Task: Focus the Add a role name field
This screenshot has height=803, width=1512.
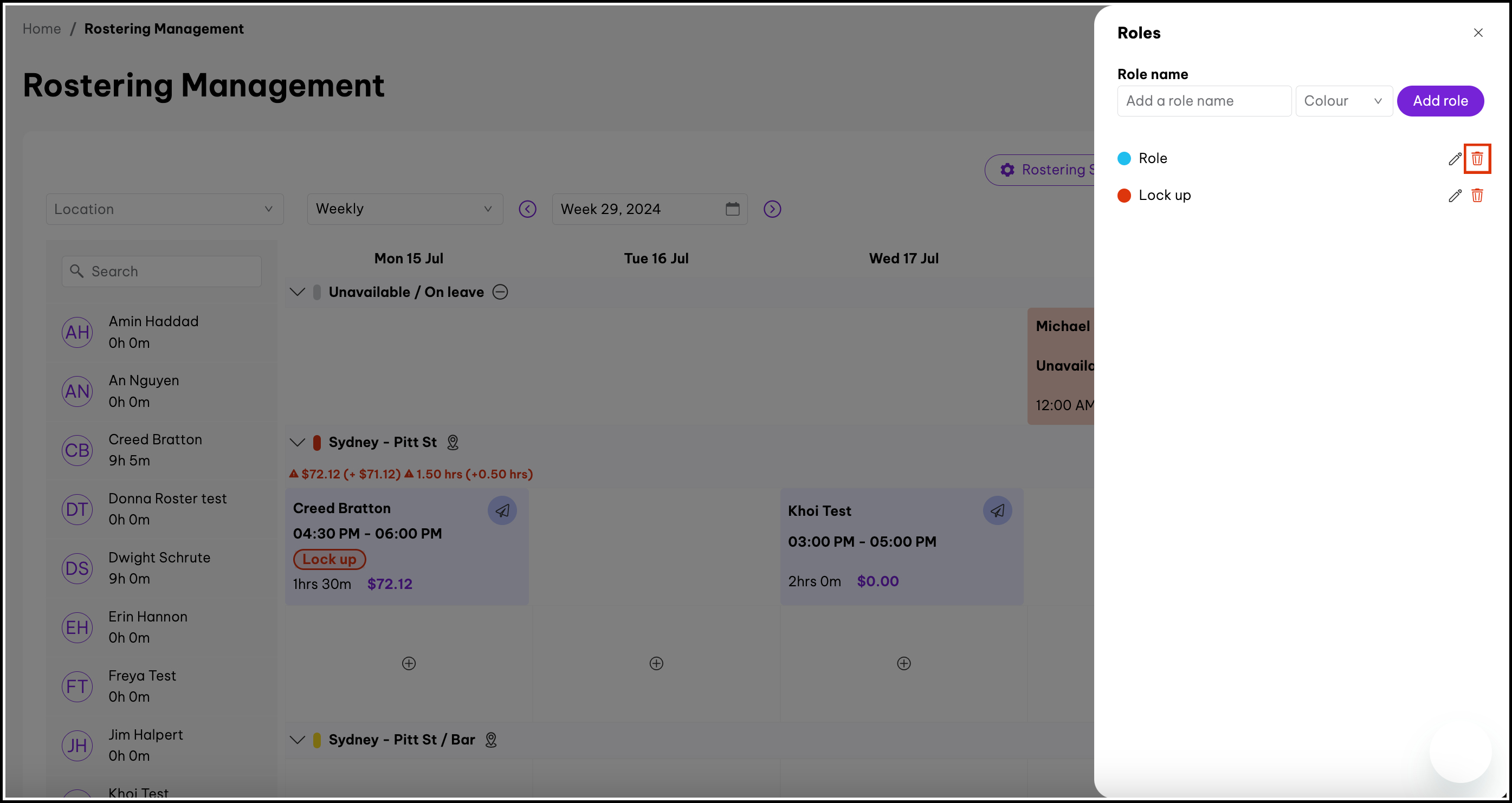Action: click(x=1203, y=101)
